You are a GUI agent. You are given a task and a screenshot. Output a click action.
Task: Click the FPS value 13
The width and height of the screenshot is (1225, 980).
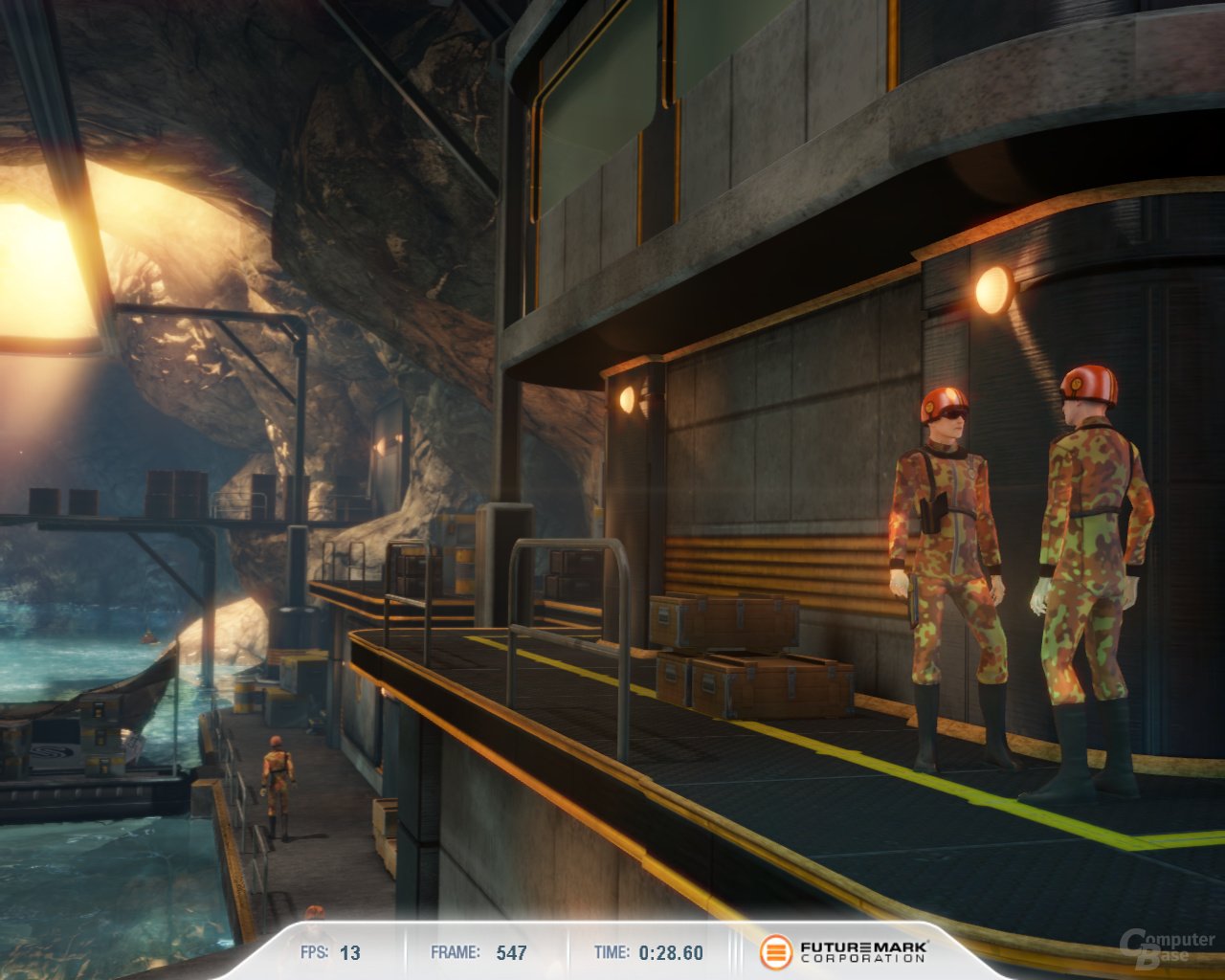(x=350, y=953)
